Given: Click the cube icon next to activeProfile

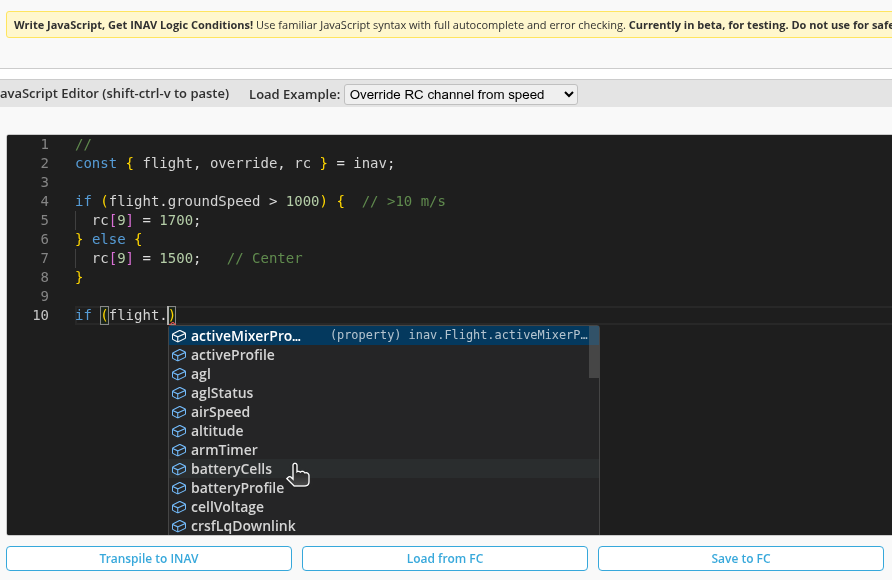Looking at the screenshot, I should click(x=179, y=355).
